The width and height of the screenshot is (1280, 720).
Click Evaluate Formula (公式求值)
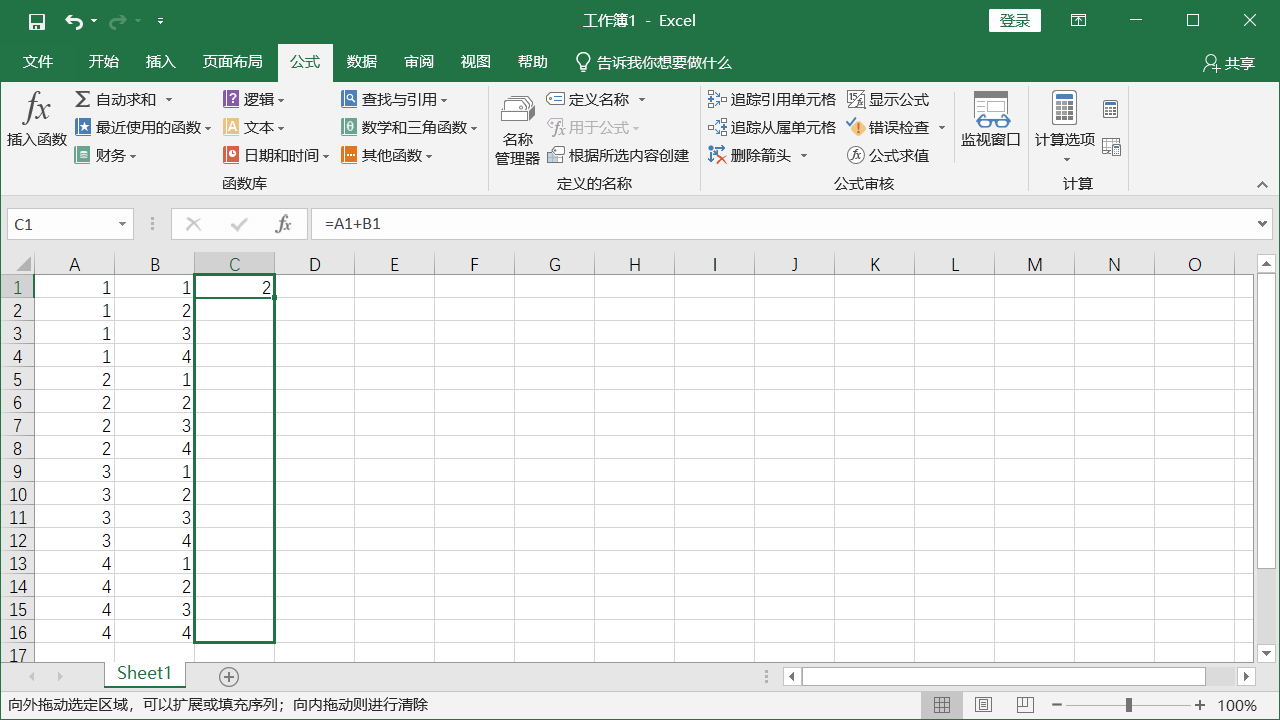coord(888,156)
